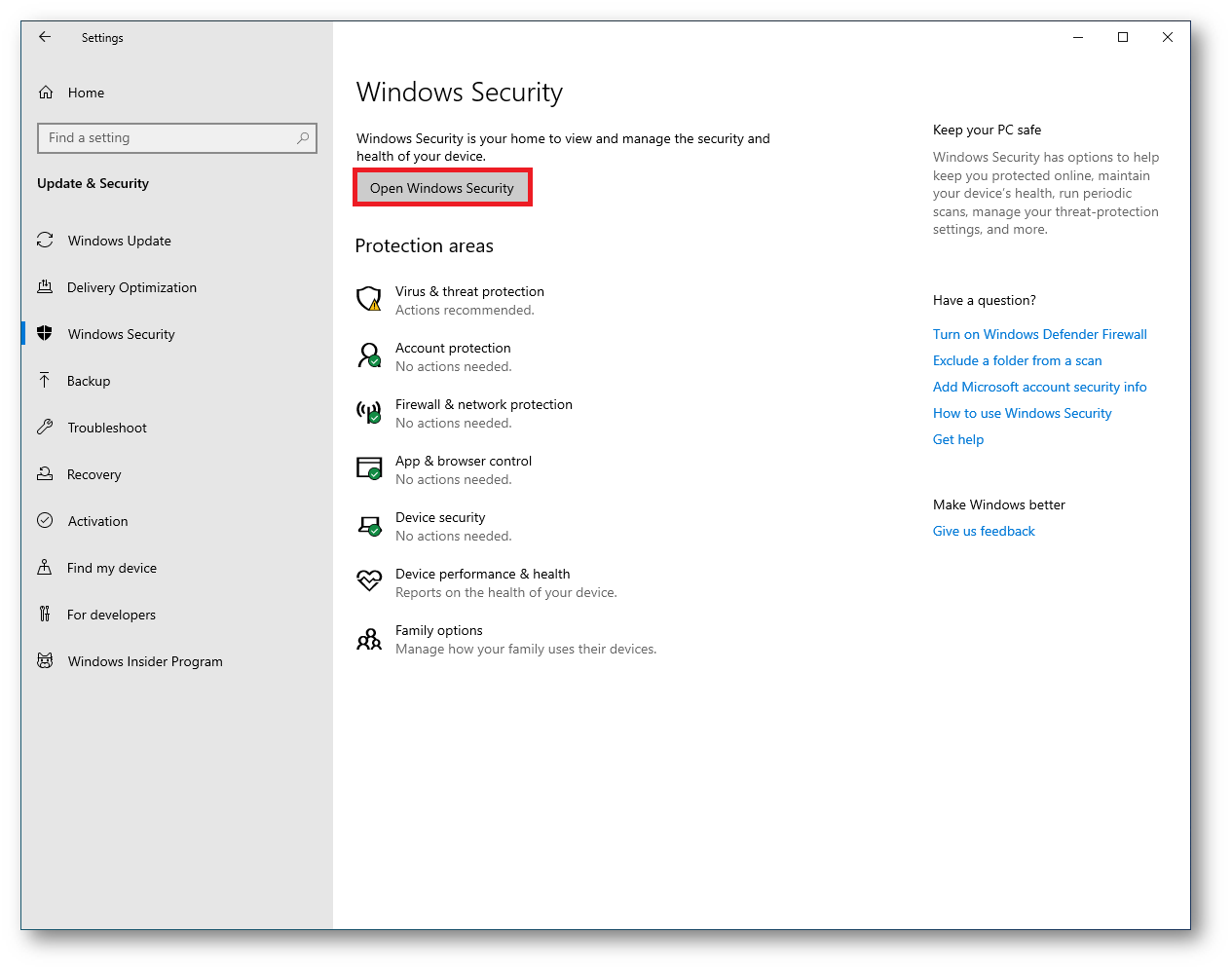
Task: Click the Device performance heart icon
Action: tap(369, 581)
